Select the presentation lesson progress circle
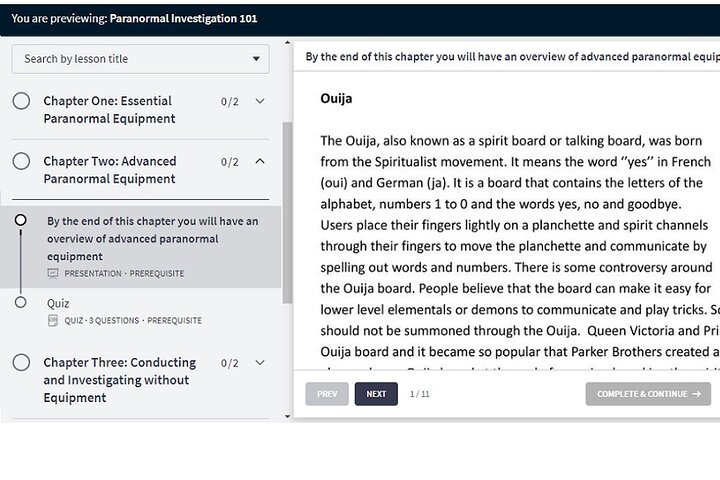720x480 pixels. 20,220
